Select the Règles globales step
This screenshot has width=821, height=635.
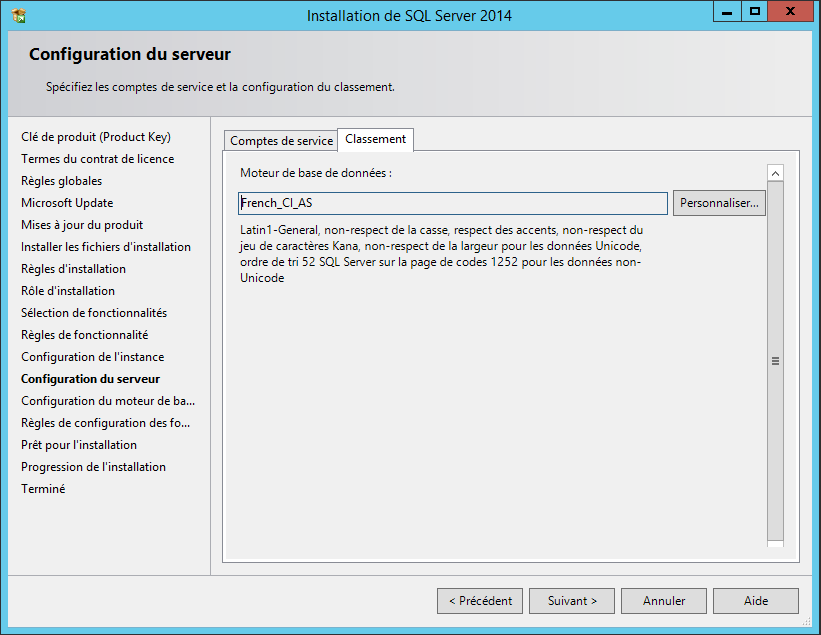pos(61,181)
